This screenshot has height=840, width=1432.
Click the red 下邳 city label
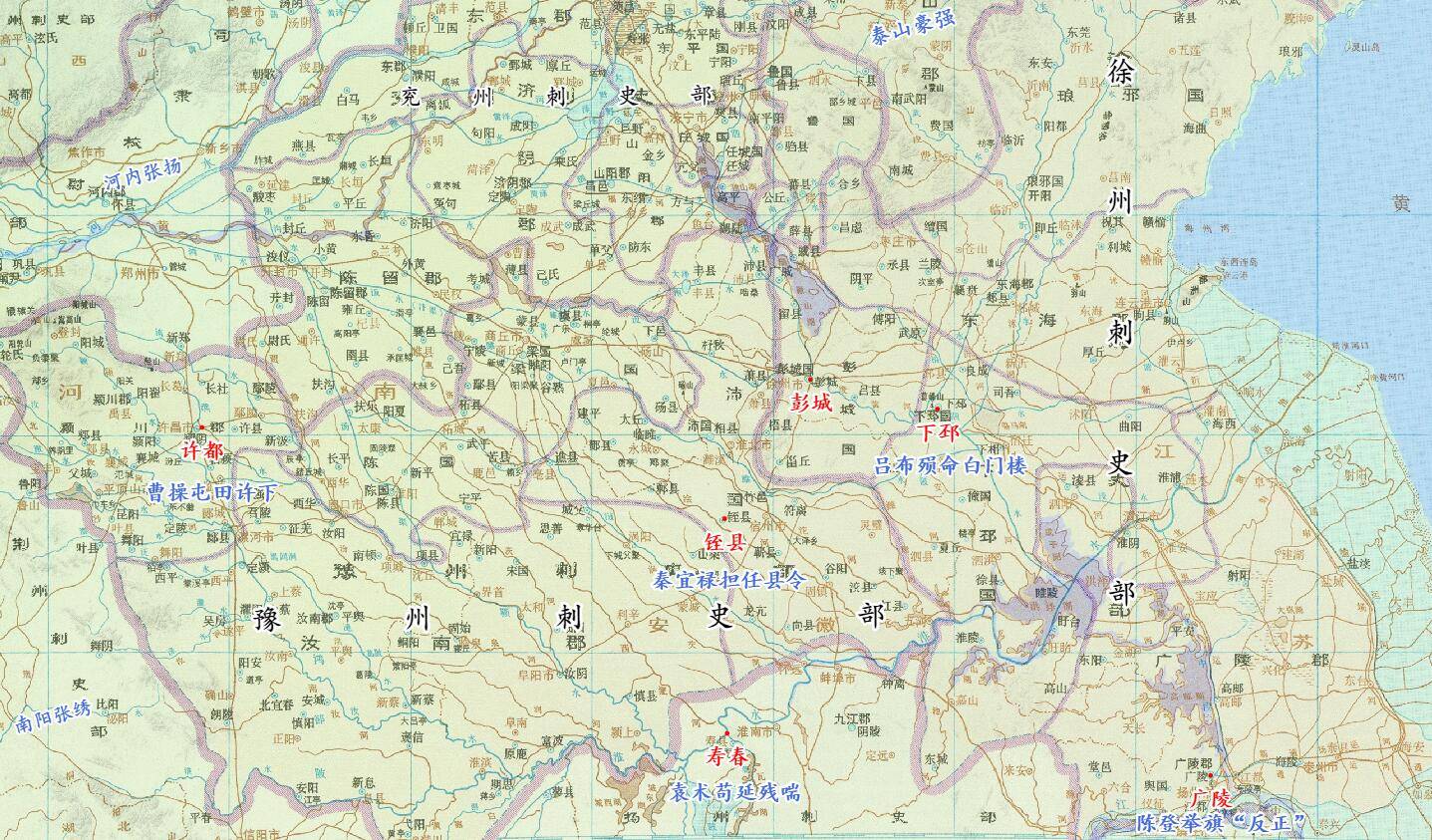[938, 432]
